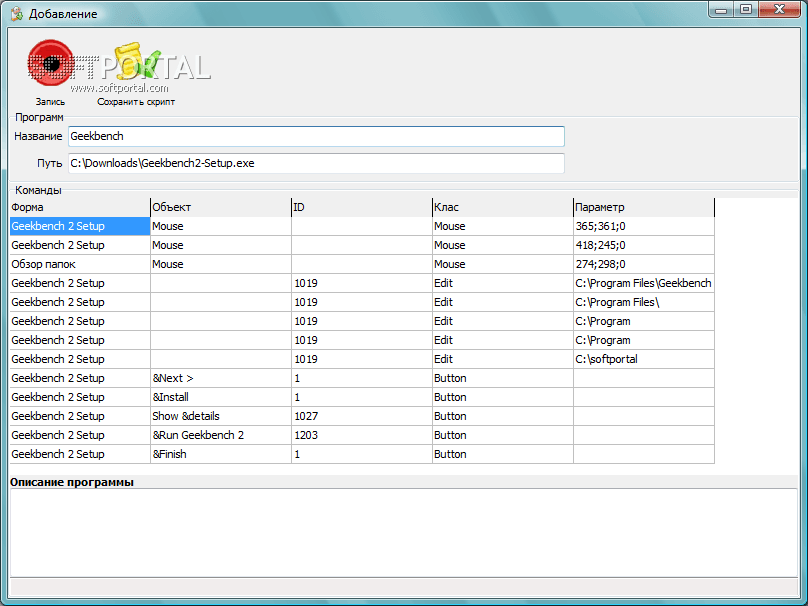The height and width of the screenshot is (606, 808).
Task: Select the &Run Geekbench 2 cell
Action: (221, 435)
